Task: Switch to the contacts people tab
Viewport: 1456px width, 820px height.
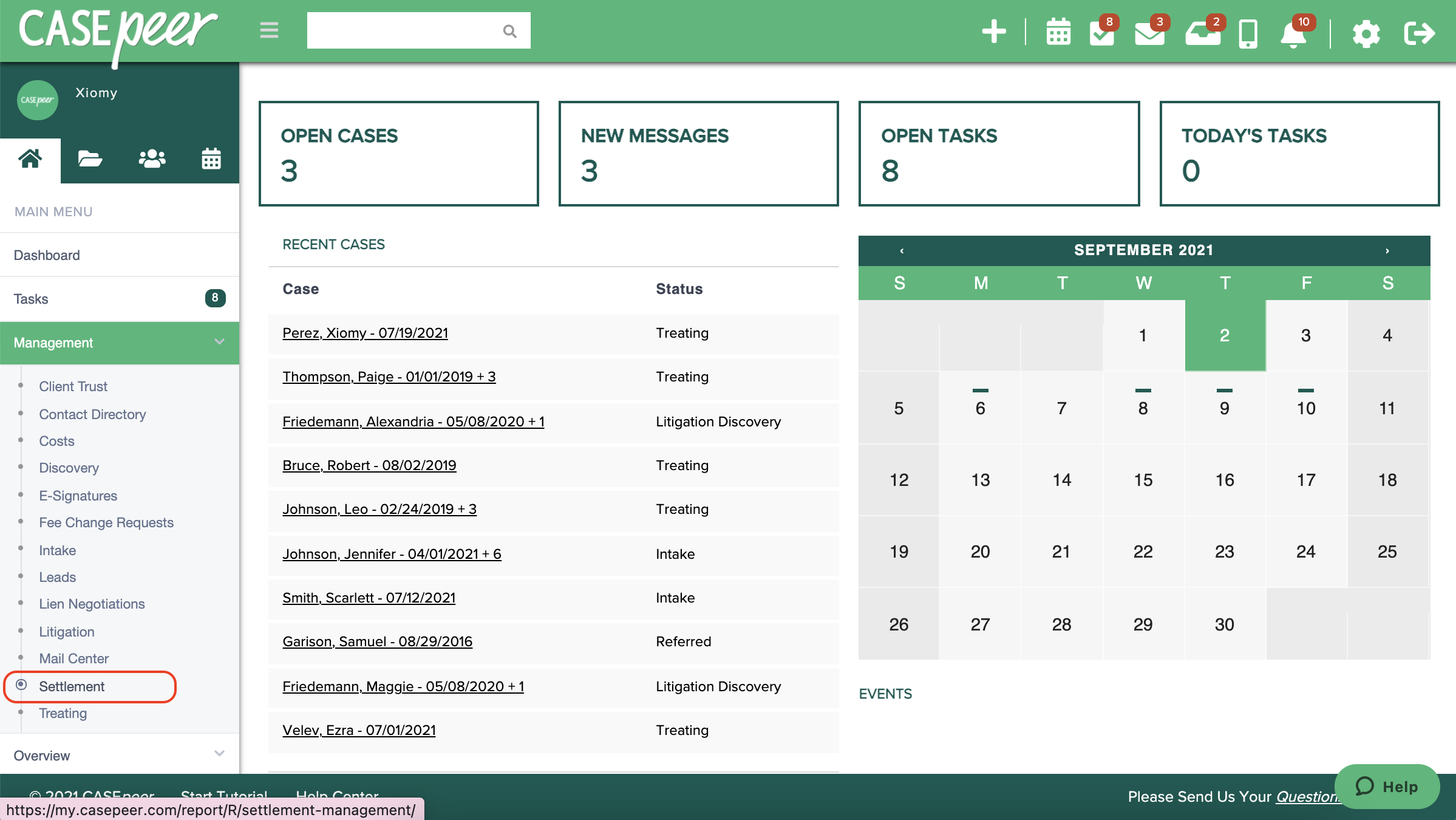Action: tap(151, 159)
